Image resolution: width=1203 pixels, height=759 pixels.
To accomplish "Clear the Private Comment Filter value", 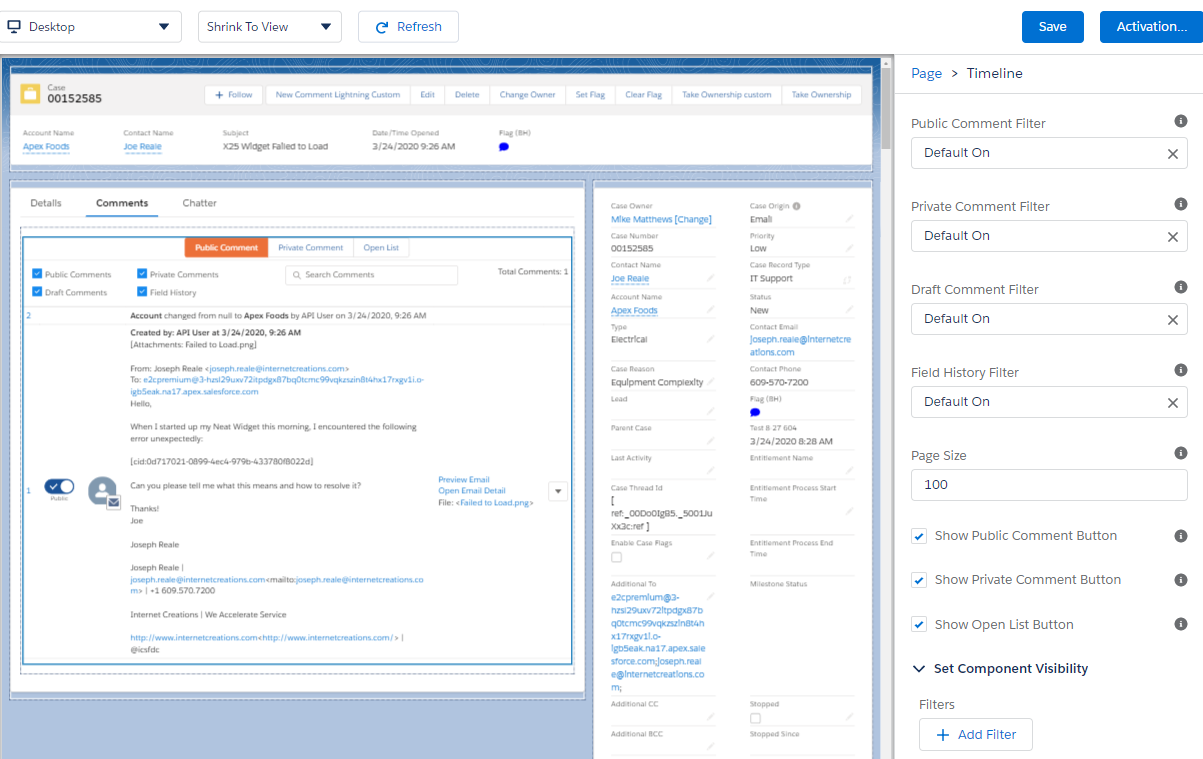I will click(1172, 237).
